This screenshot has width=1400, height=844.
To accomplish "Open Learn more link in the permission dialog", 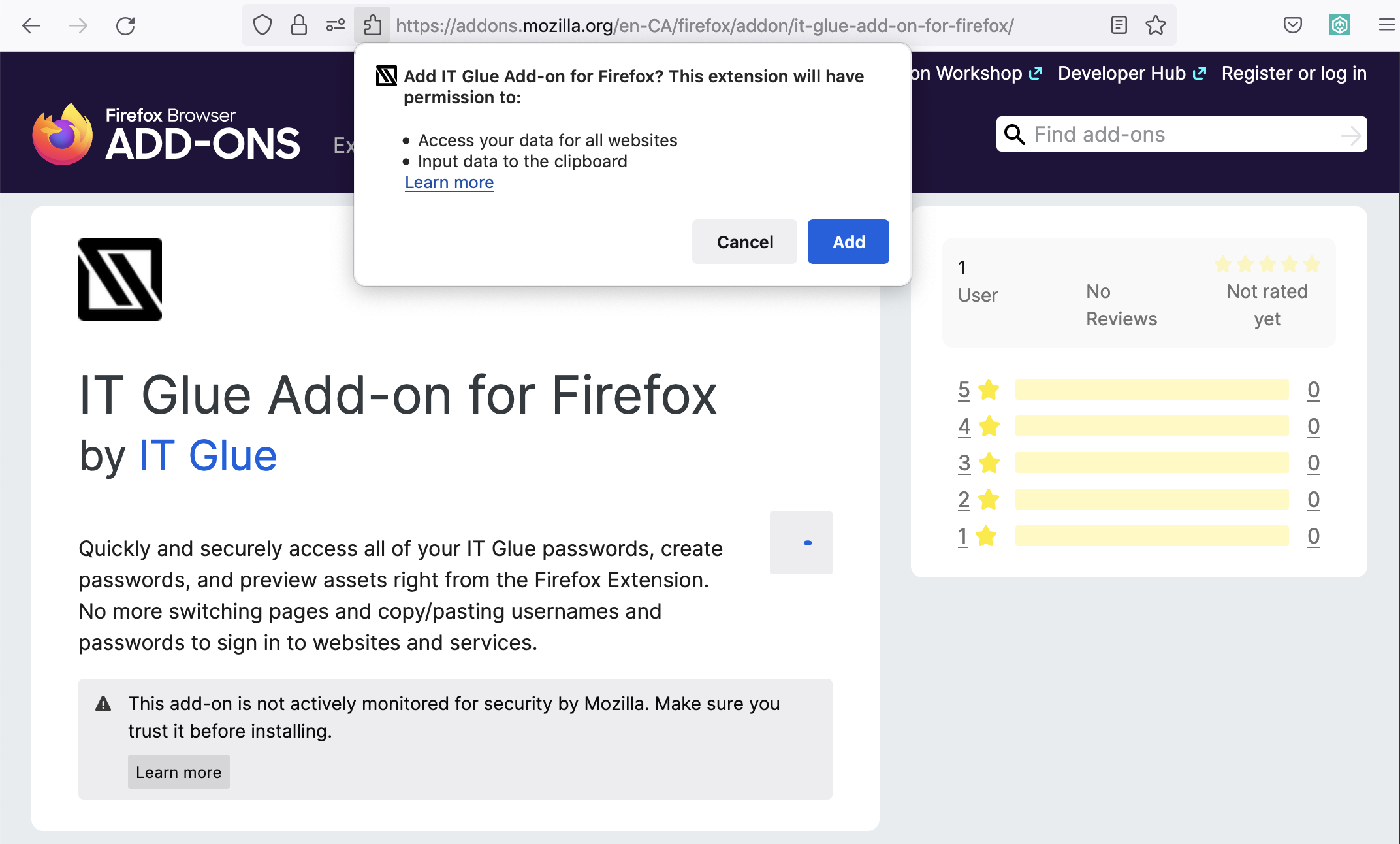I will pos(449,182).
